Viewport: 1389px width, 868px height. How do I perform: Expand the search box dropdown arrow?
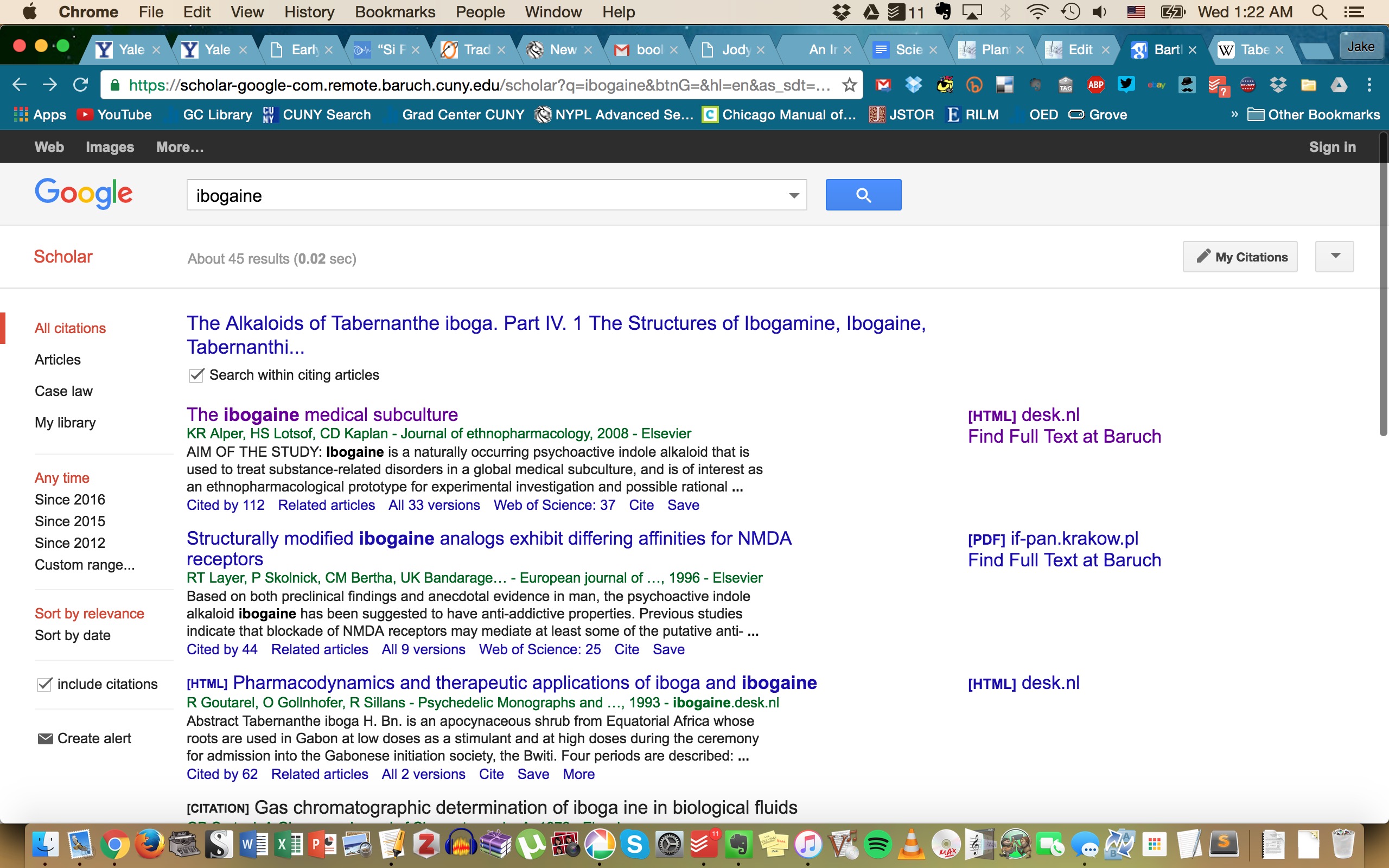(794, 195)
